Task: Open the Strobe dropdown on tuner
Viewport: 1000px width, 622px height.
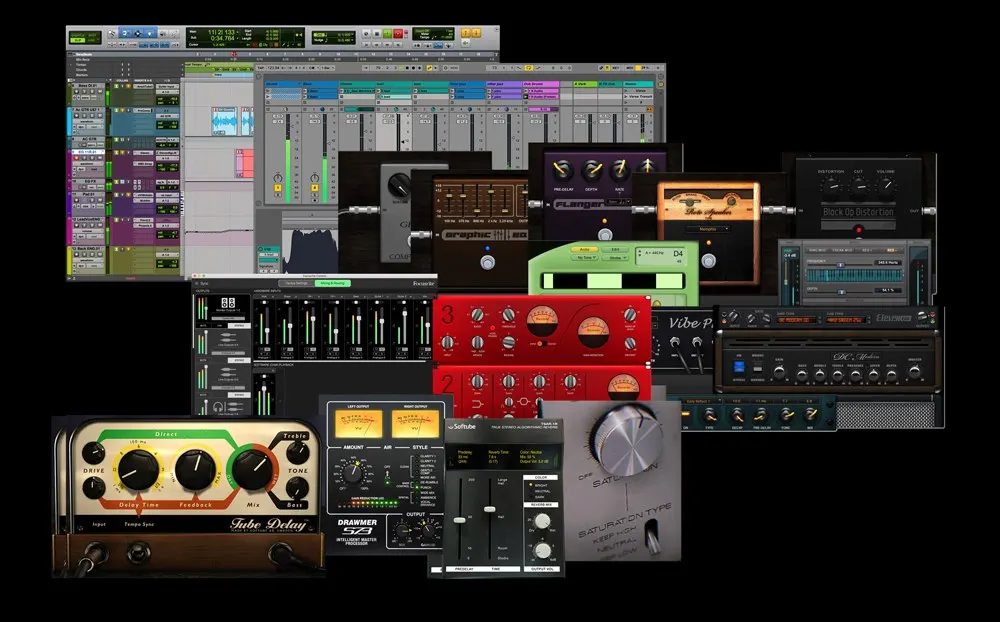Action: pos(615,258)
